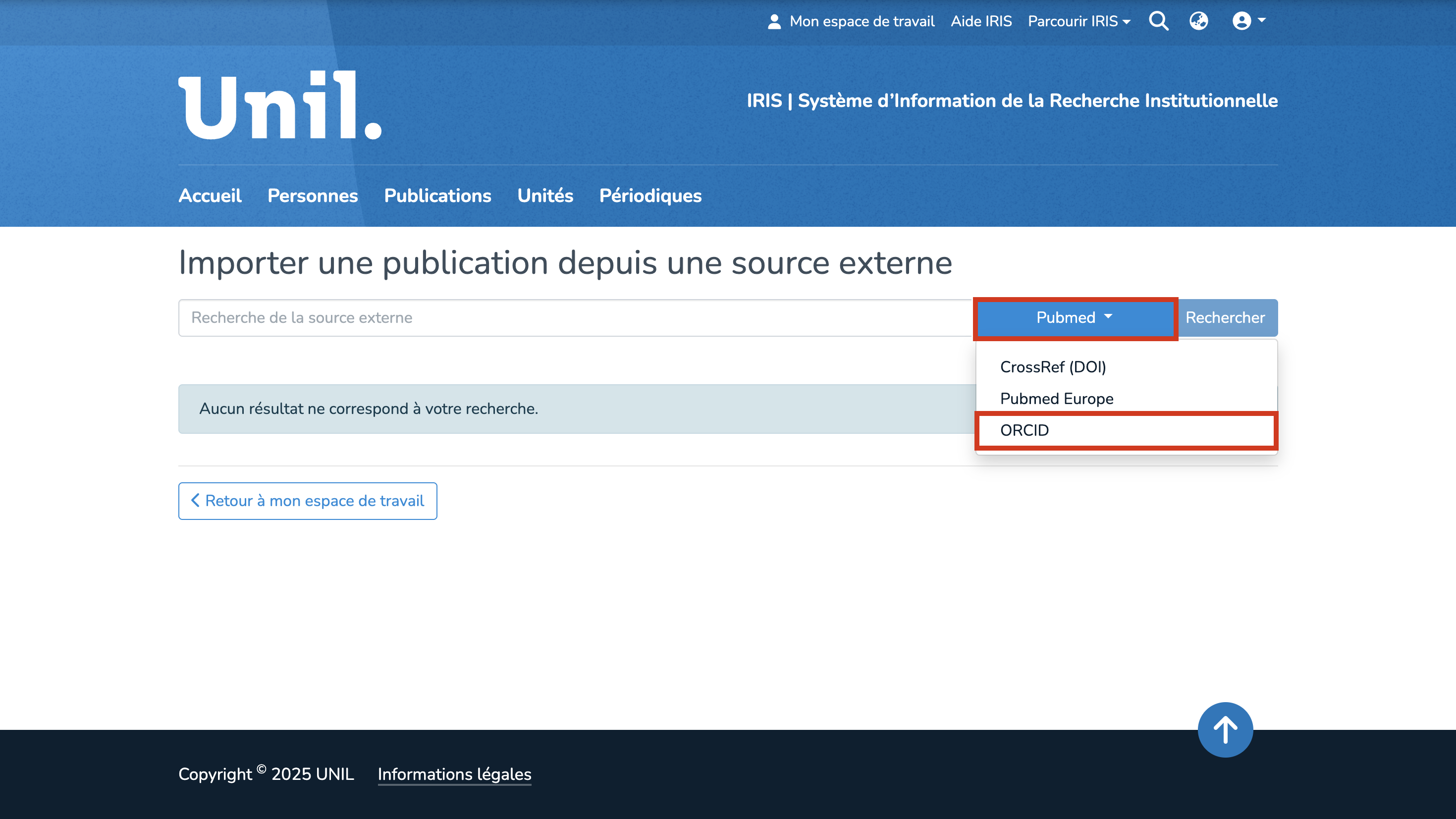Open the user account avatar menu
The height and width of the screenshot is (819, 1456).
click(x=1248, y=21)
